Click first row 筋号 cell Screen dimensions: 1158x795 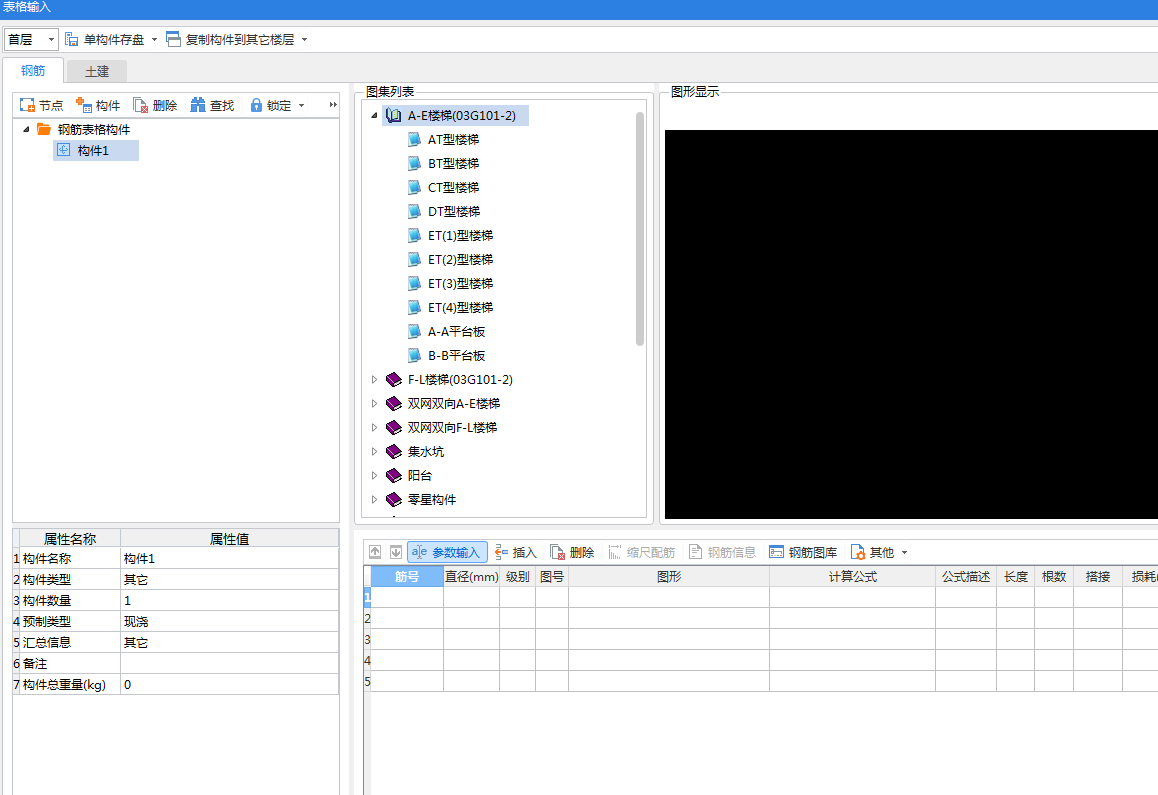(x=407, y=597)
